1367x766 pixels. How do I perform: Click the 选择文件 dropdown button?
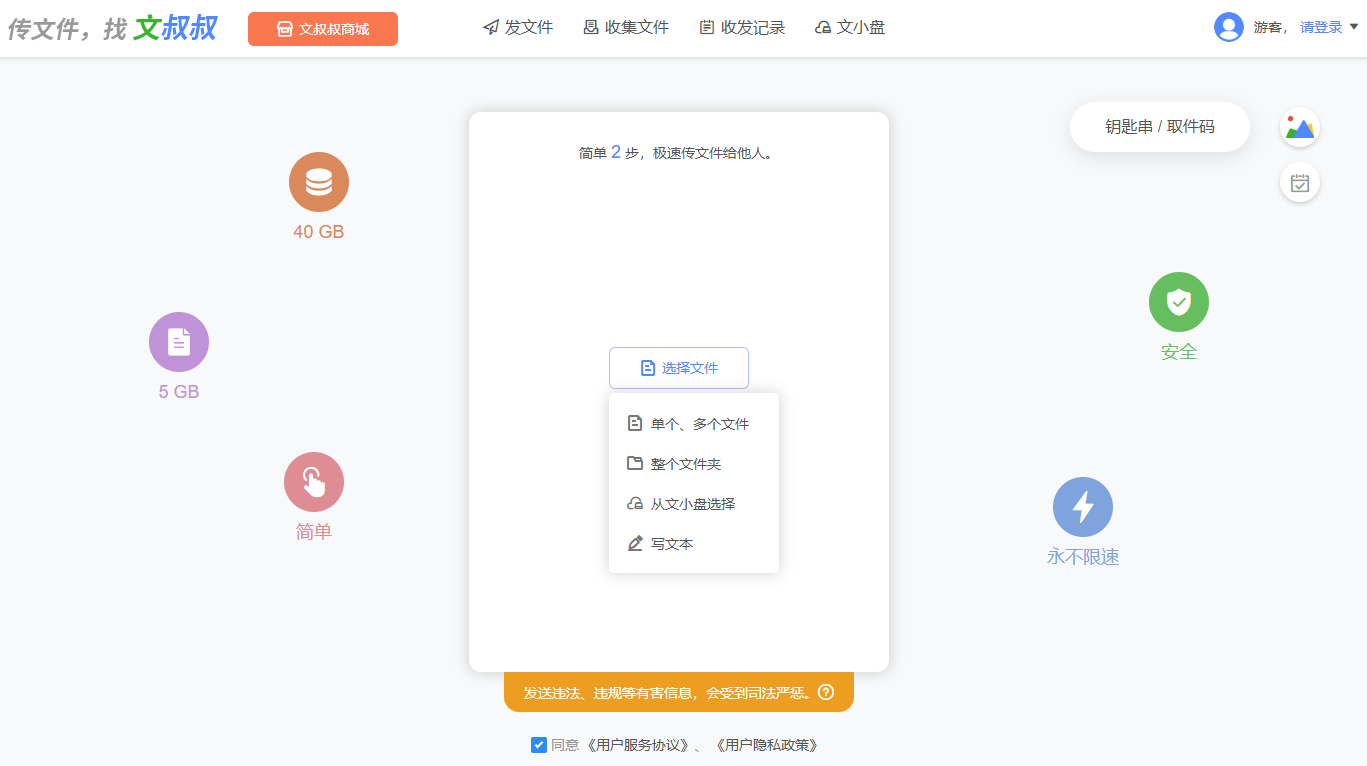[x=679, y=368]
